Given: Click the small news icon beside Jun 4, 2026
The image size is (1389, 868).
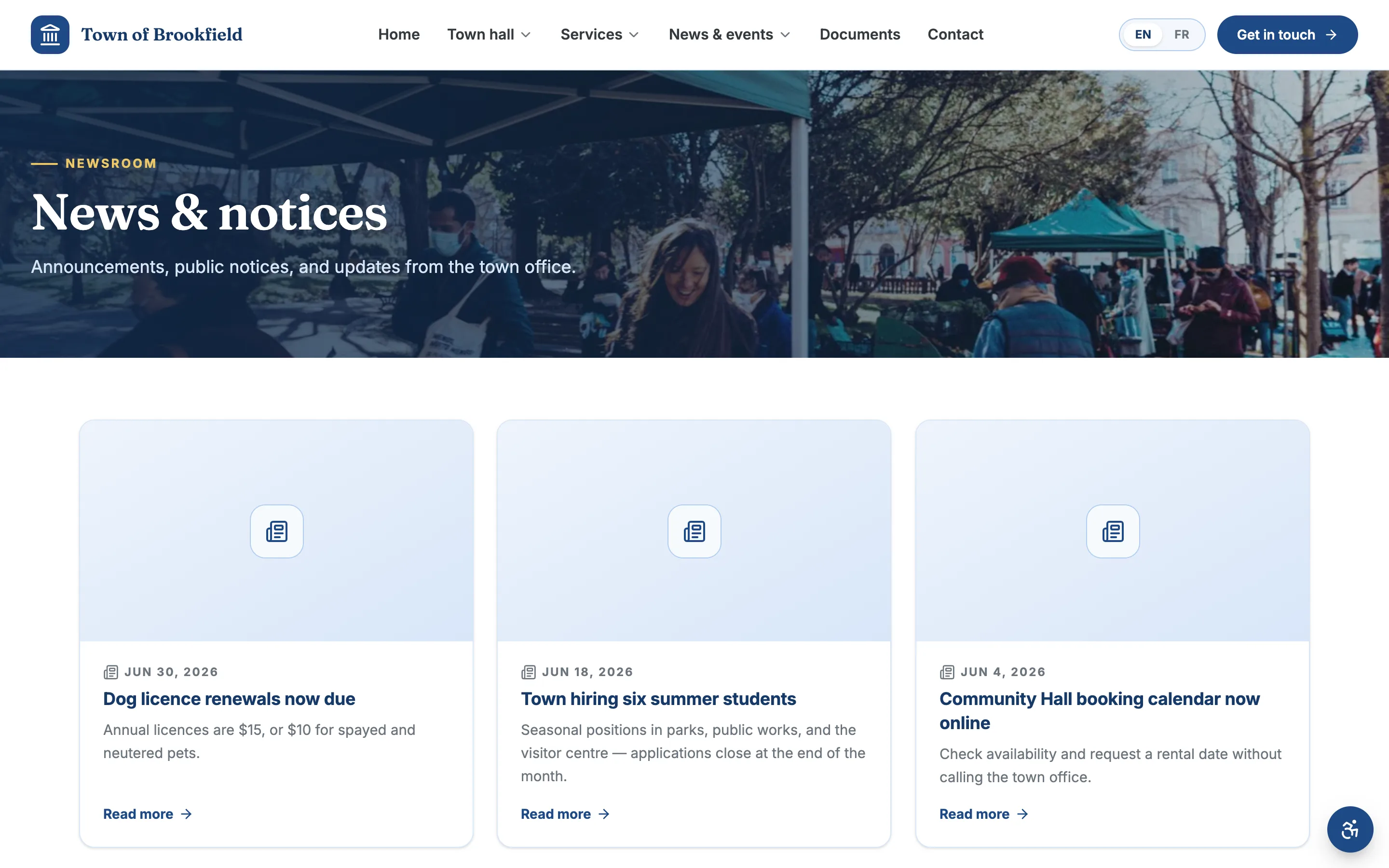Looking at the screenshot, I should [x=947, y=672].
